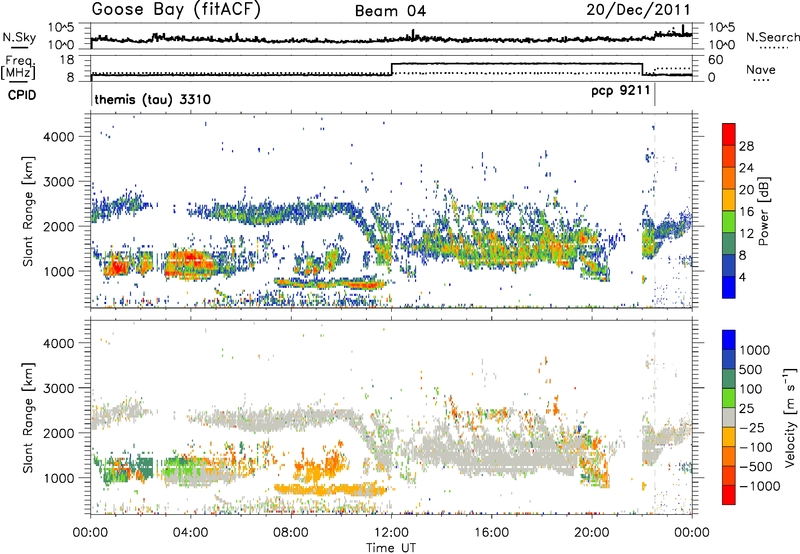Viewport: 800px width, 554px height.
Task: Click the '08:00' time axis label
Action: (291, 533)
